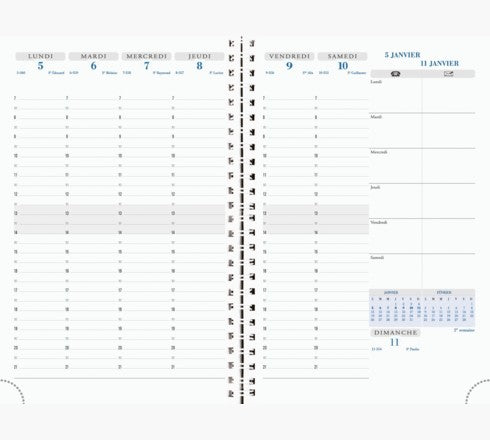Viewport: 490px width, 440px height.
Task: Click the telephone icon in the notes header
Action: pyautogui.click(x=395, y=74)
